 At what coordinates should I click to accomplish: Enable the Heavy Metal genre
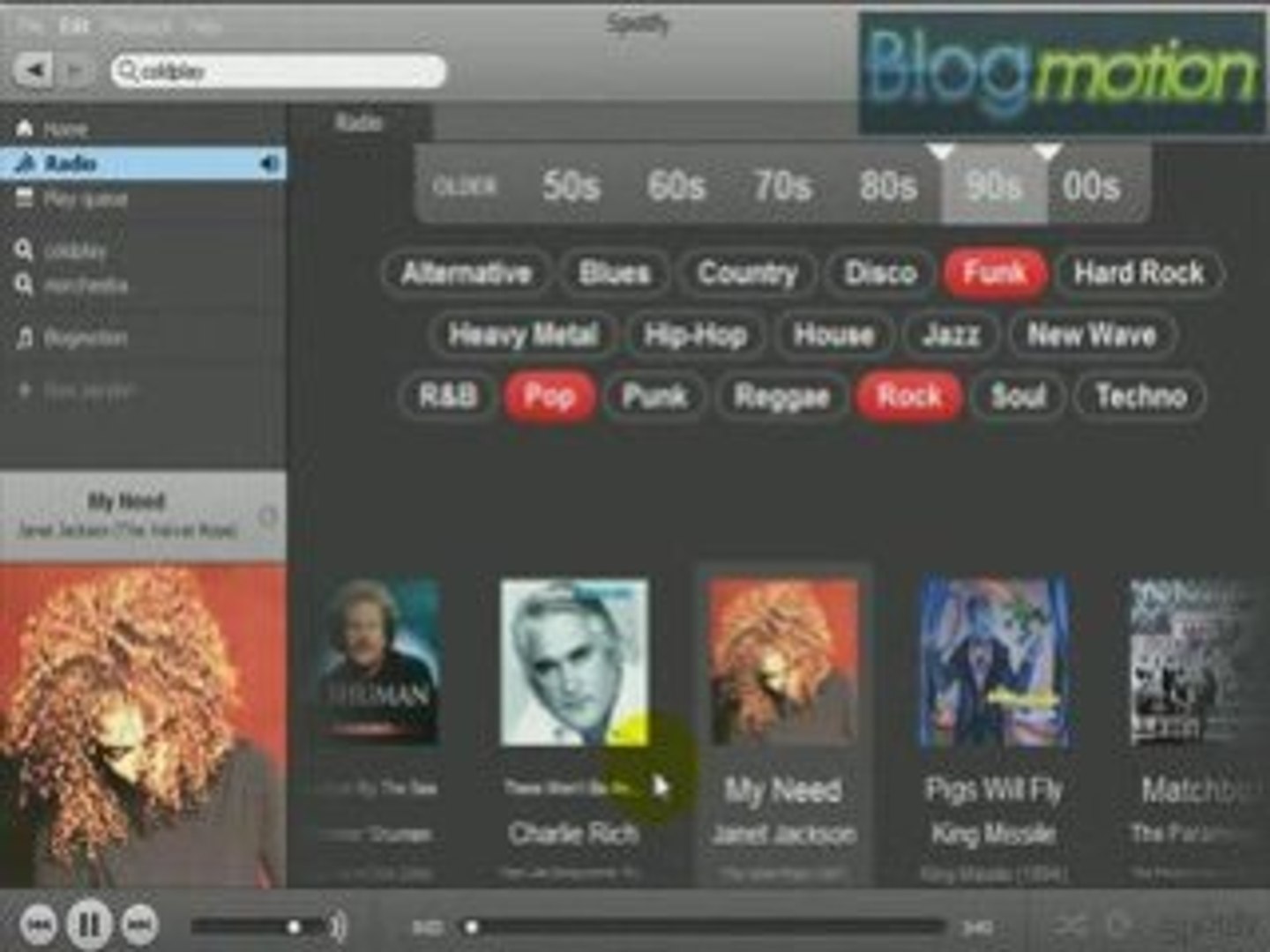point(523,335)
